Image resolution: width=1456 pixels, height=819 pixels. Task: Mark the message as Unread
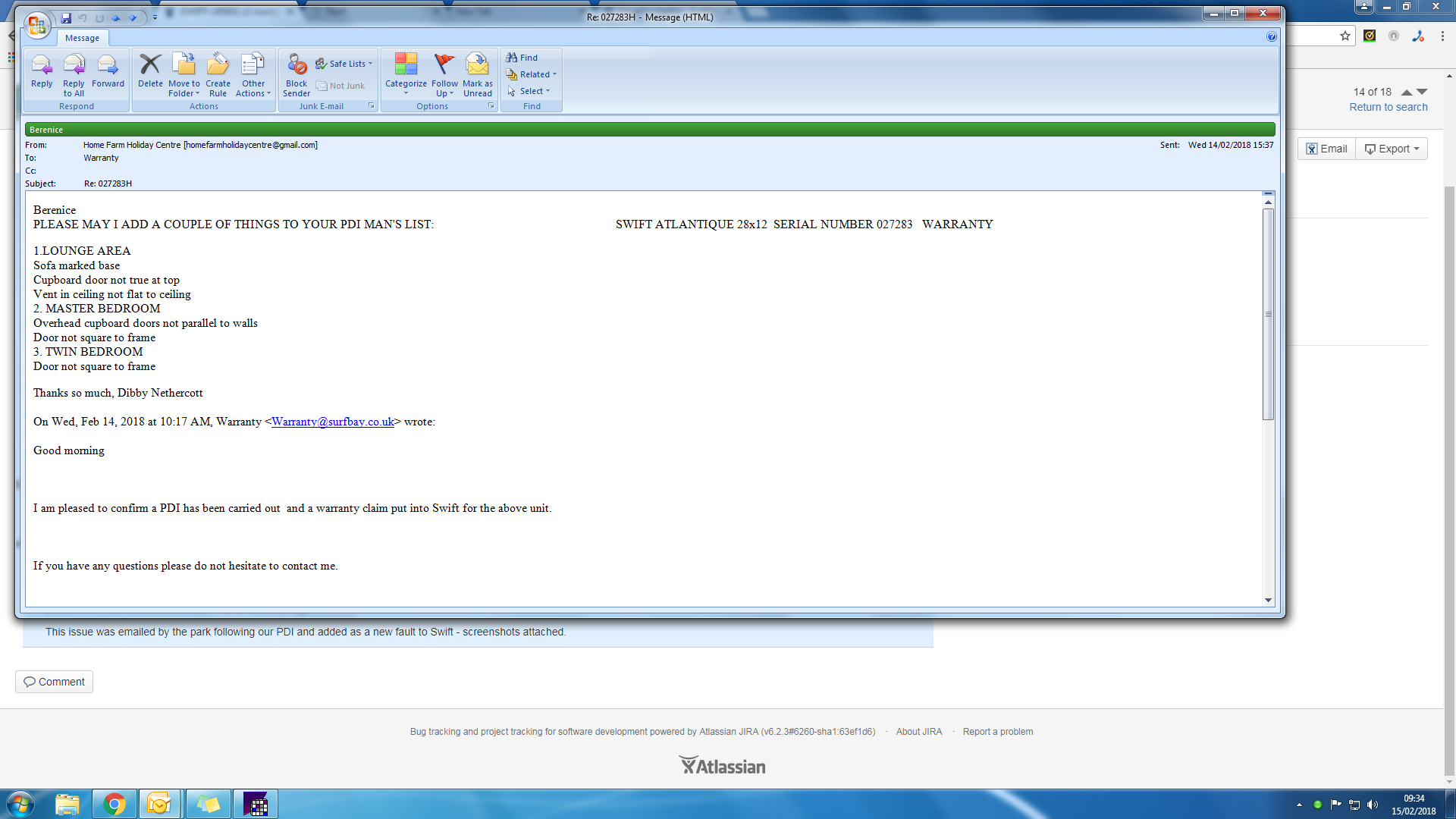[477, 66]
